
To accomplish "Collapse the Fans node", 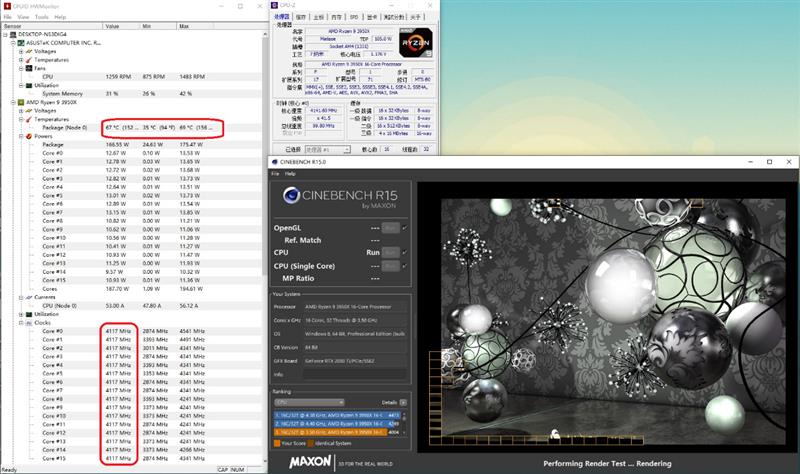I will tap(21, 68).
